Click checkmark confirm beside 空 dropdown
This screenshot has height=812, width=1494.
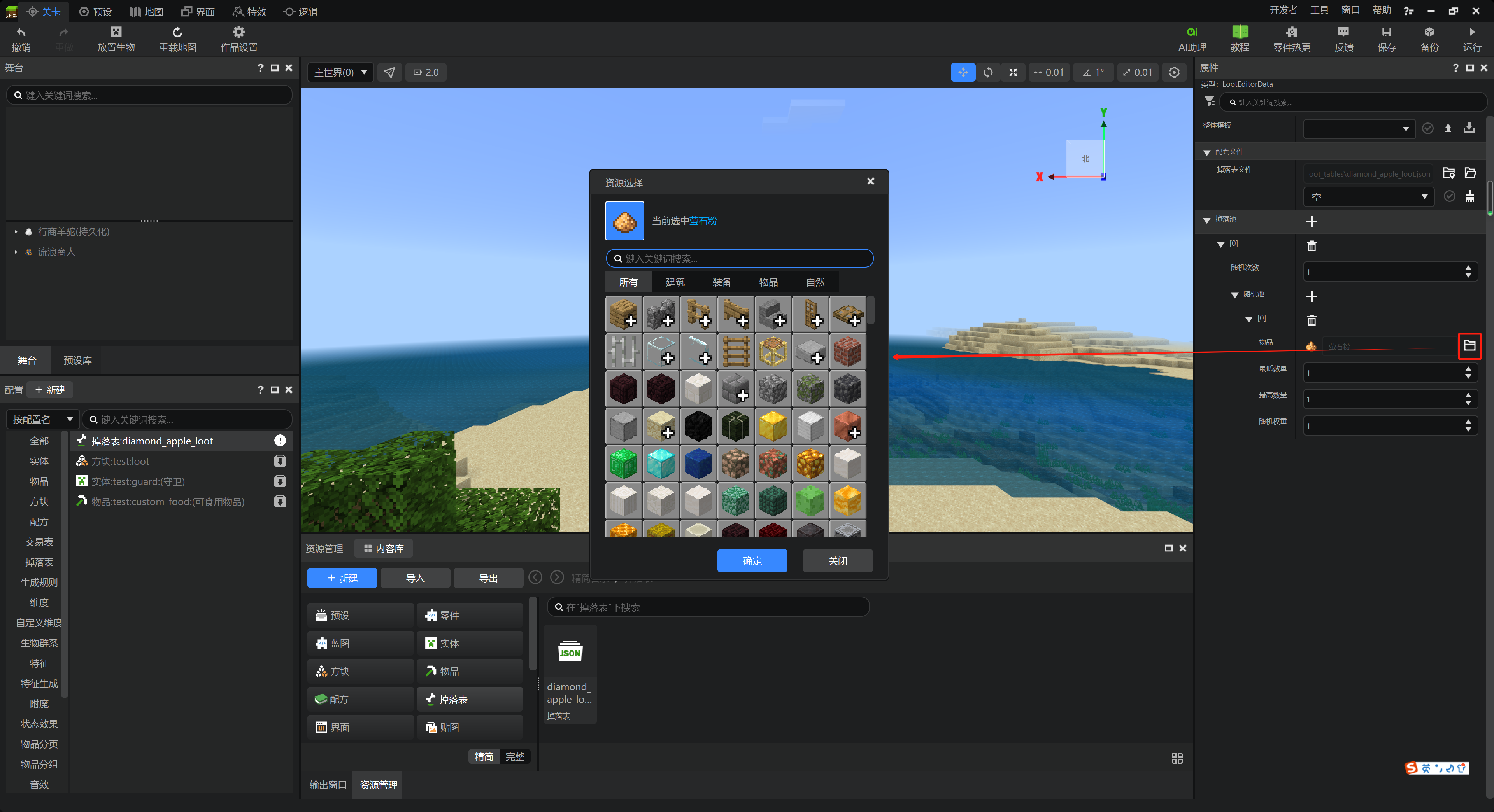(1449, 196)
